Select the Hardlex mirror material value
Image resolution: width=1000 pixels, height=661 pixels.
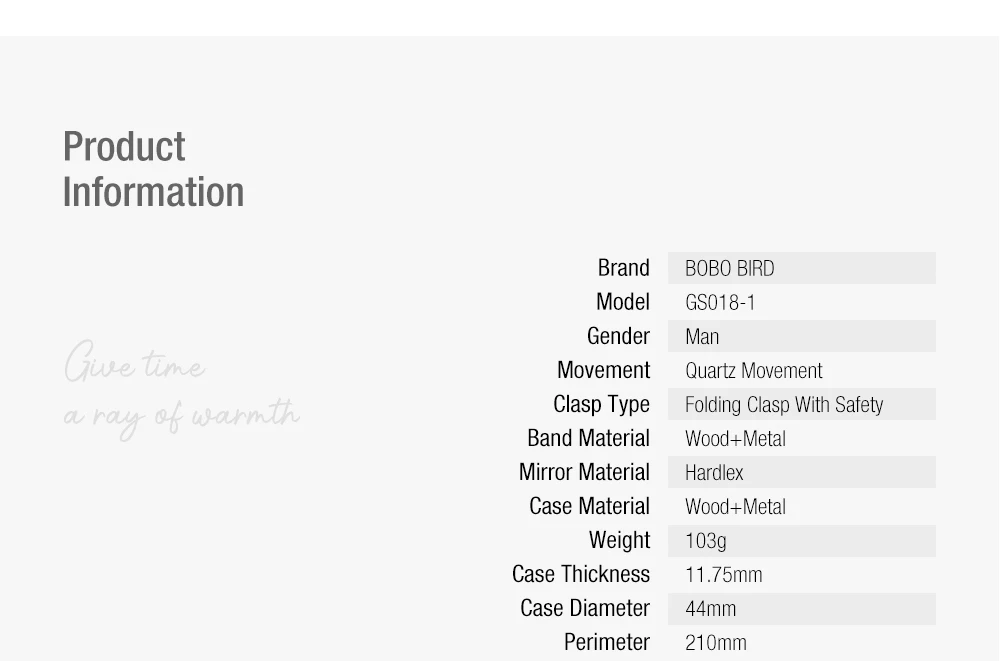[x=714, y=473]
